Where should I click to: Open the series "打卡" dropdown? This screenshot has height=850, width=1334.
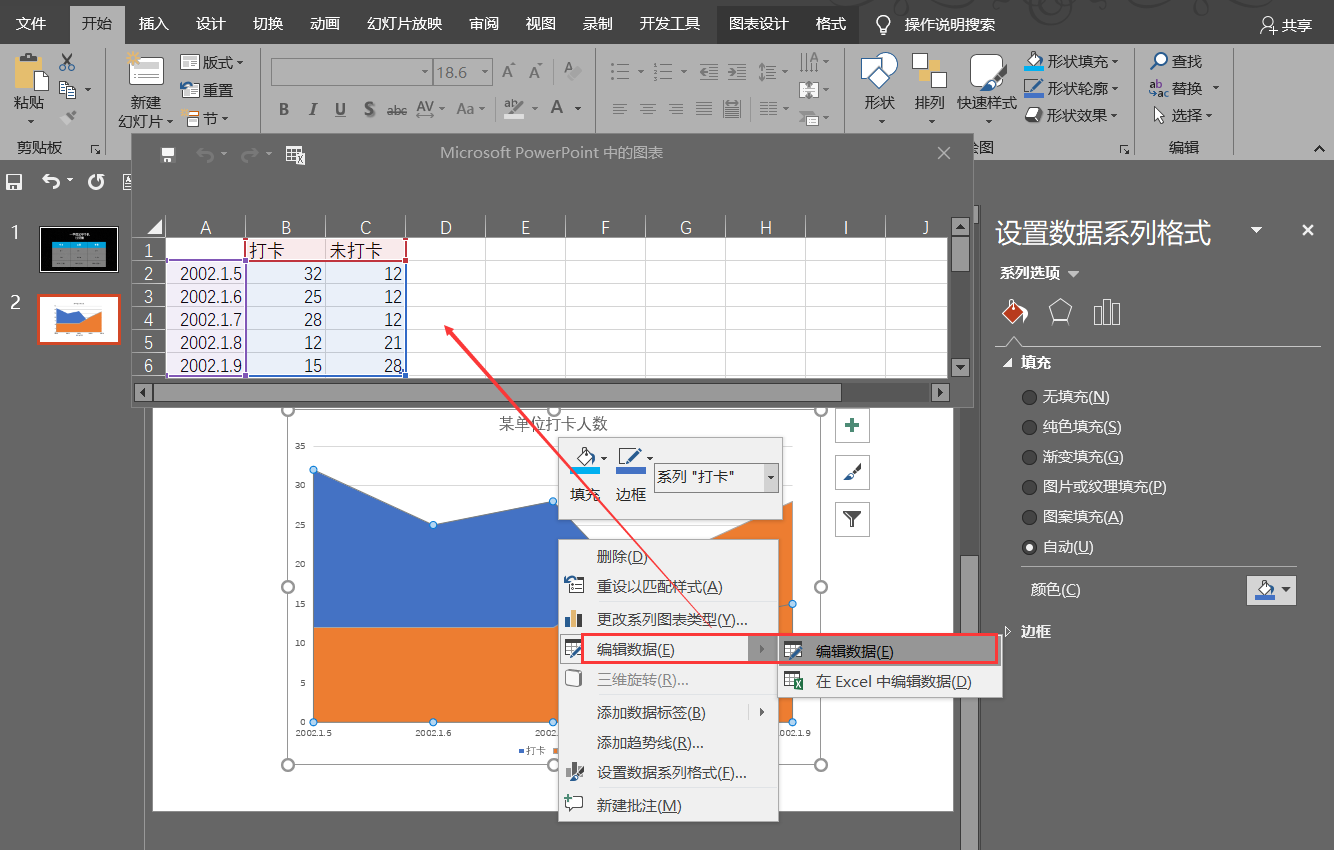(x=770, y=478)
